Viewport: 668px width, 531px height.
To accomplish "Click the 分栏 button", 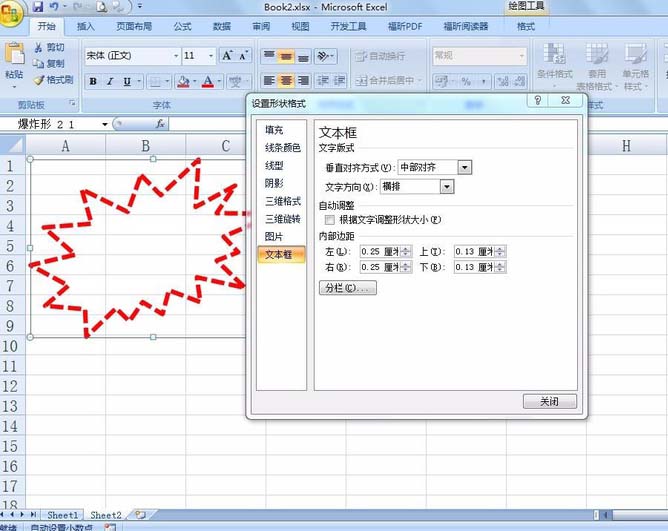I will 346,288.
